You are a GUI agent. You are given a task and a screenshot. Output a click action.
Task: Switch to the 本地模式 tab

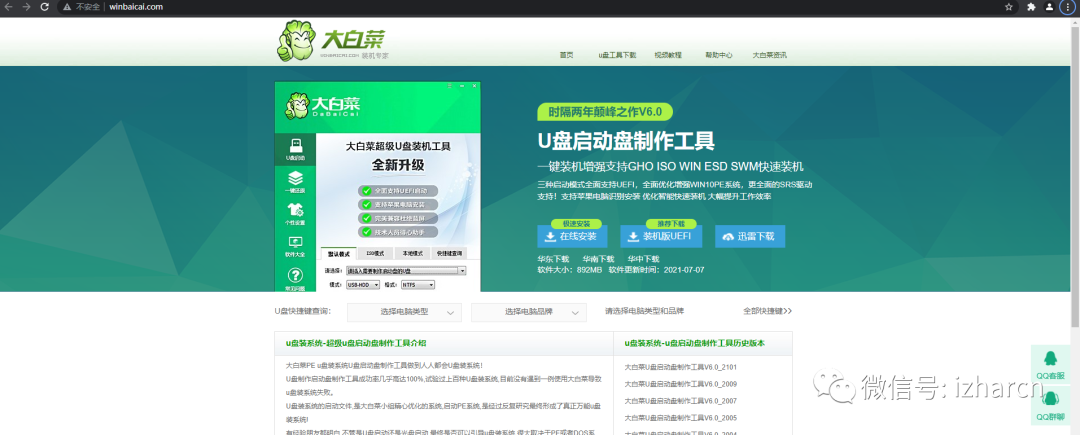pos(412,253)
